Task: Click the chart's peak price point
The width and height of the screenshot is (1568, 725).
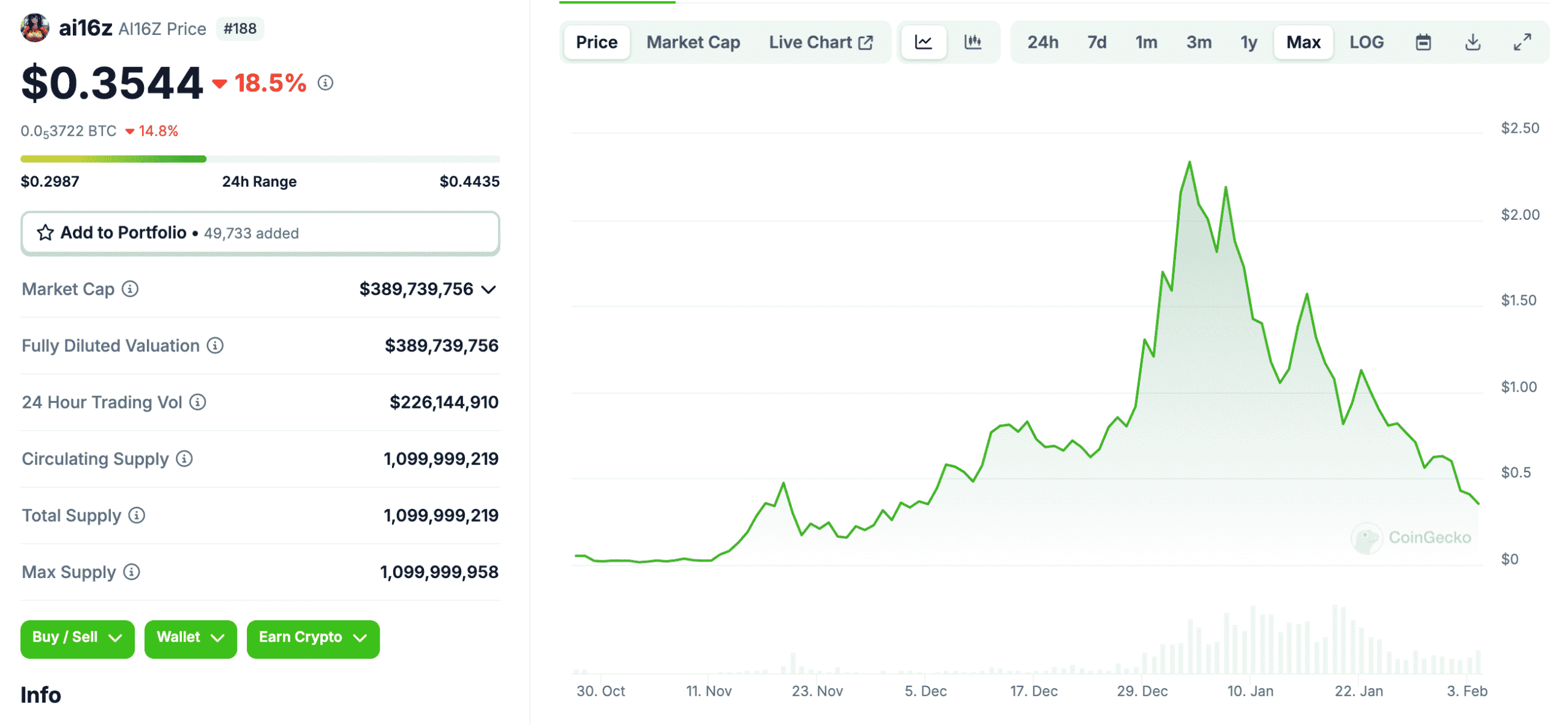Action: pyautogui.click(x=1189, y=162)
